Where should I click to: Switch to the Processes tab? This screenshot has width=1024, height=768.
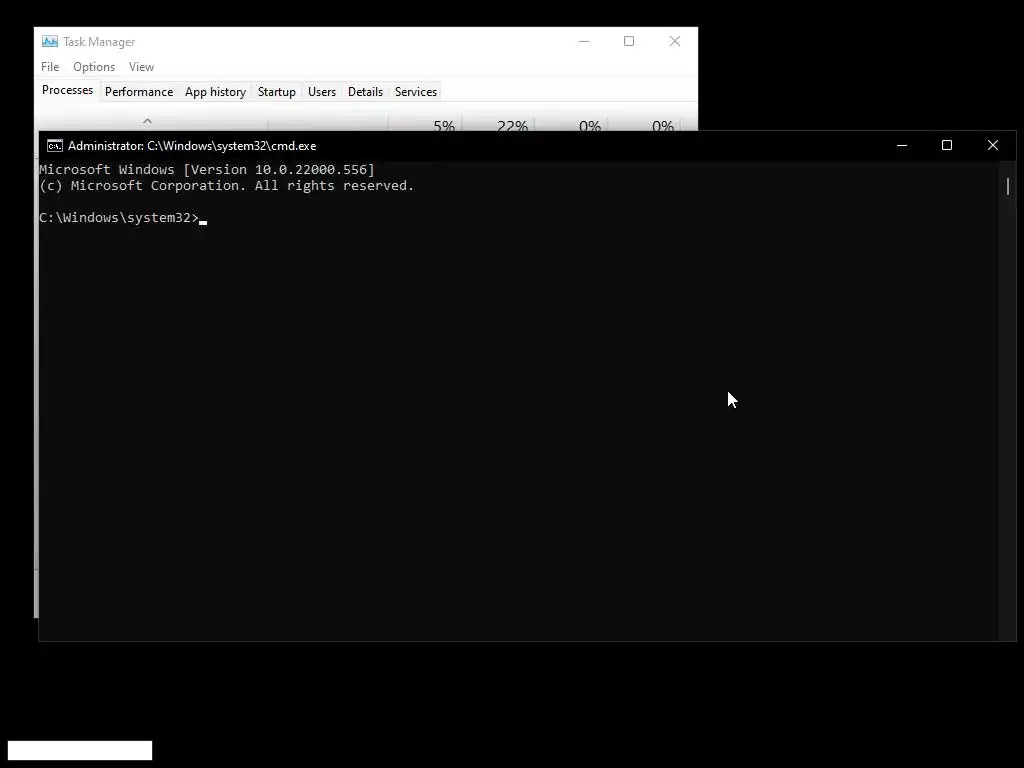click(x=67, y=90)
